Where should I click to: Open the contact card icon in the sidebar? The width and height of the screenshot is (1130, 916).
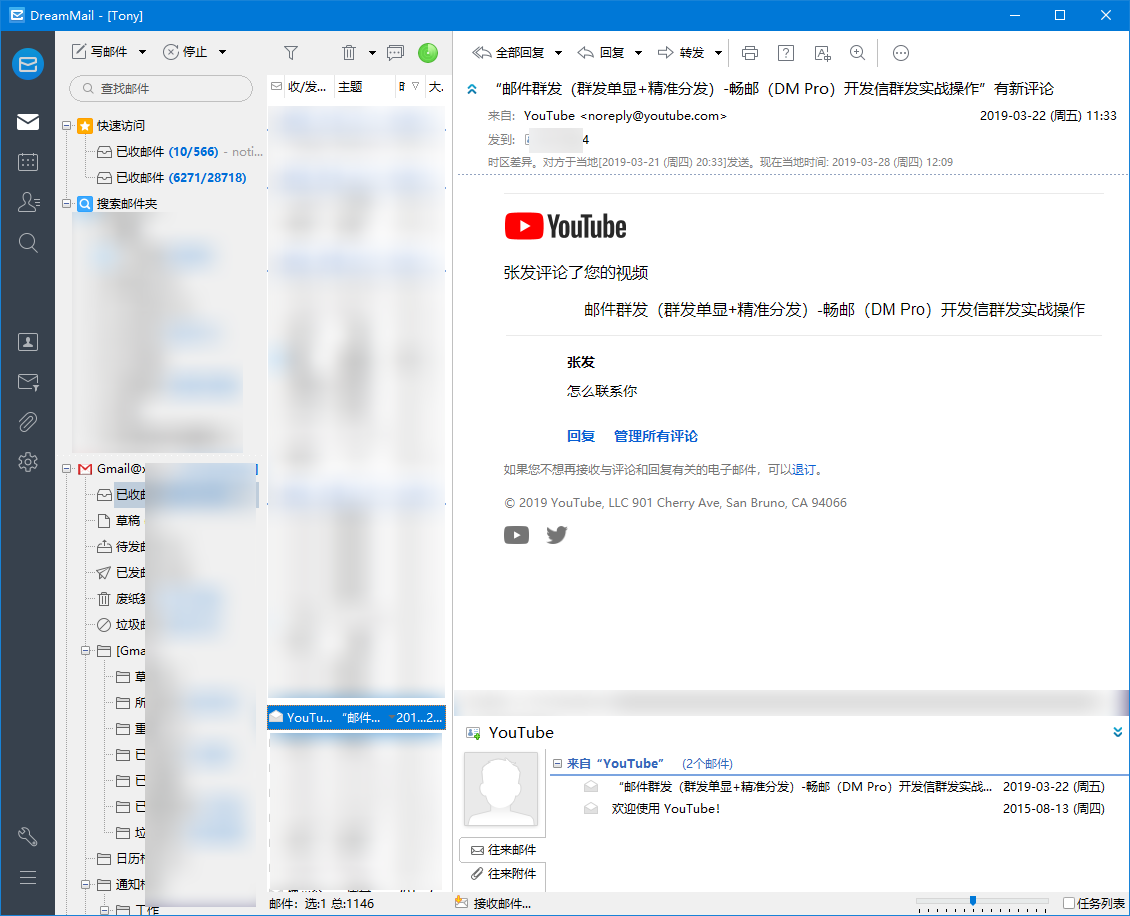pyautogui.click(x=28, y=342)
